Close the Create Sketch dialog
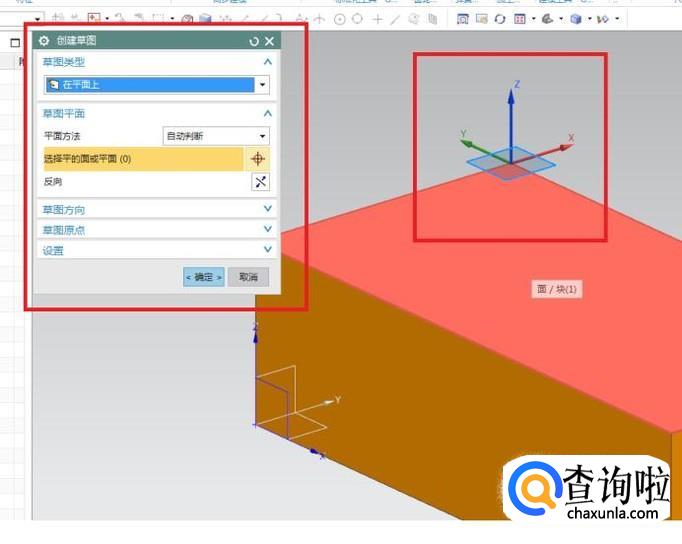The width and height of the screenshot is (682, 544). click(269, 41)
